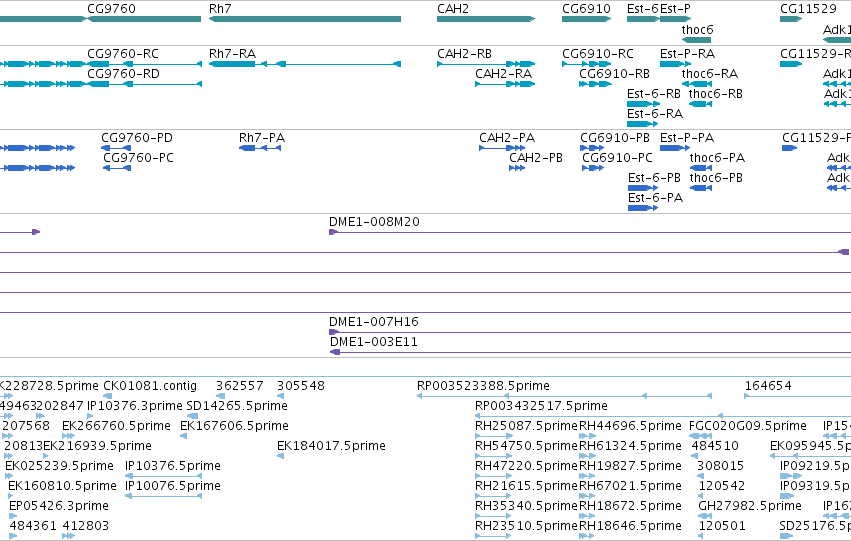Click EST feature 412803
The height and width of the screenshot is (541, 851).
tap(86, 526)
